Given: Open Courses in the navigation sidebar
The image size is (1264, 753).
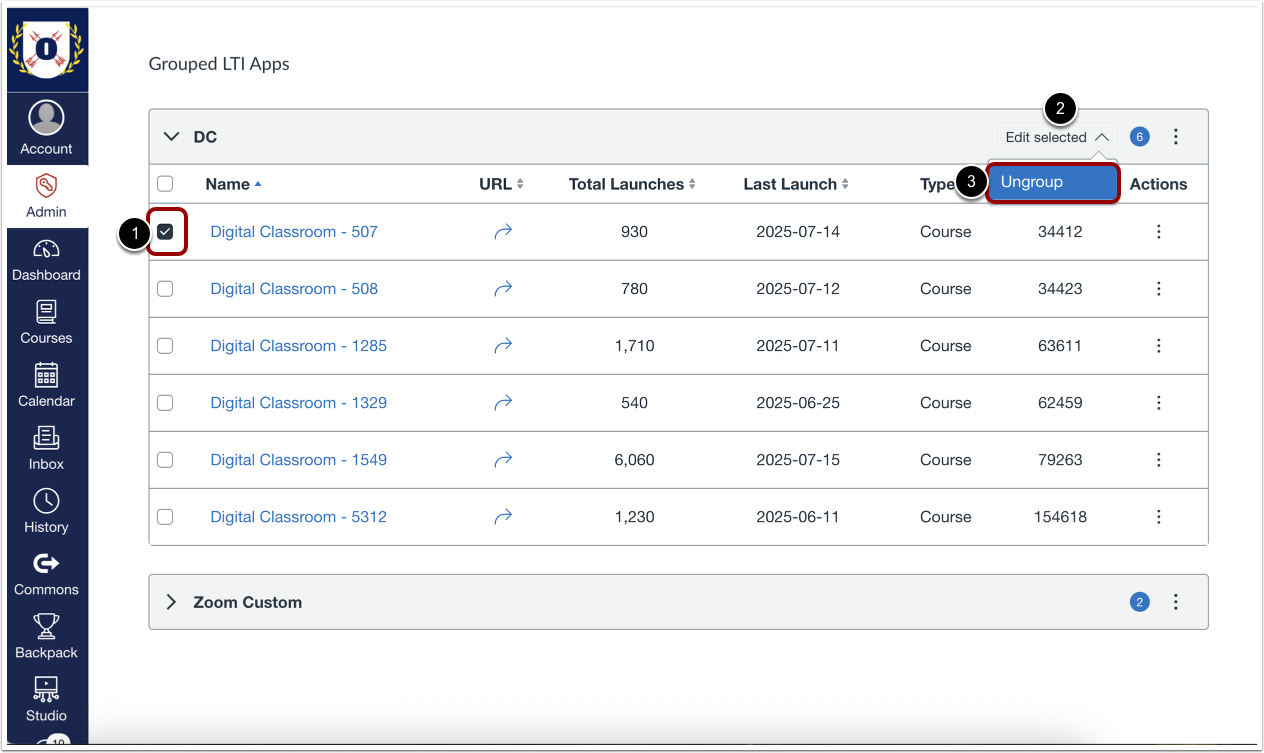Looking at the screenshot, I should (x=47, y=320).
